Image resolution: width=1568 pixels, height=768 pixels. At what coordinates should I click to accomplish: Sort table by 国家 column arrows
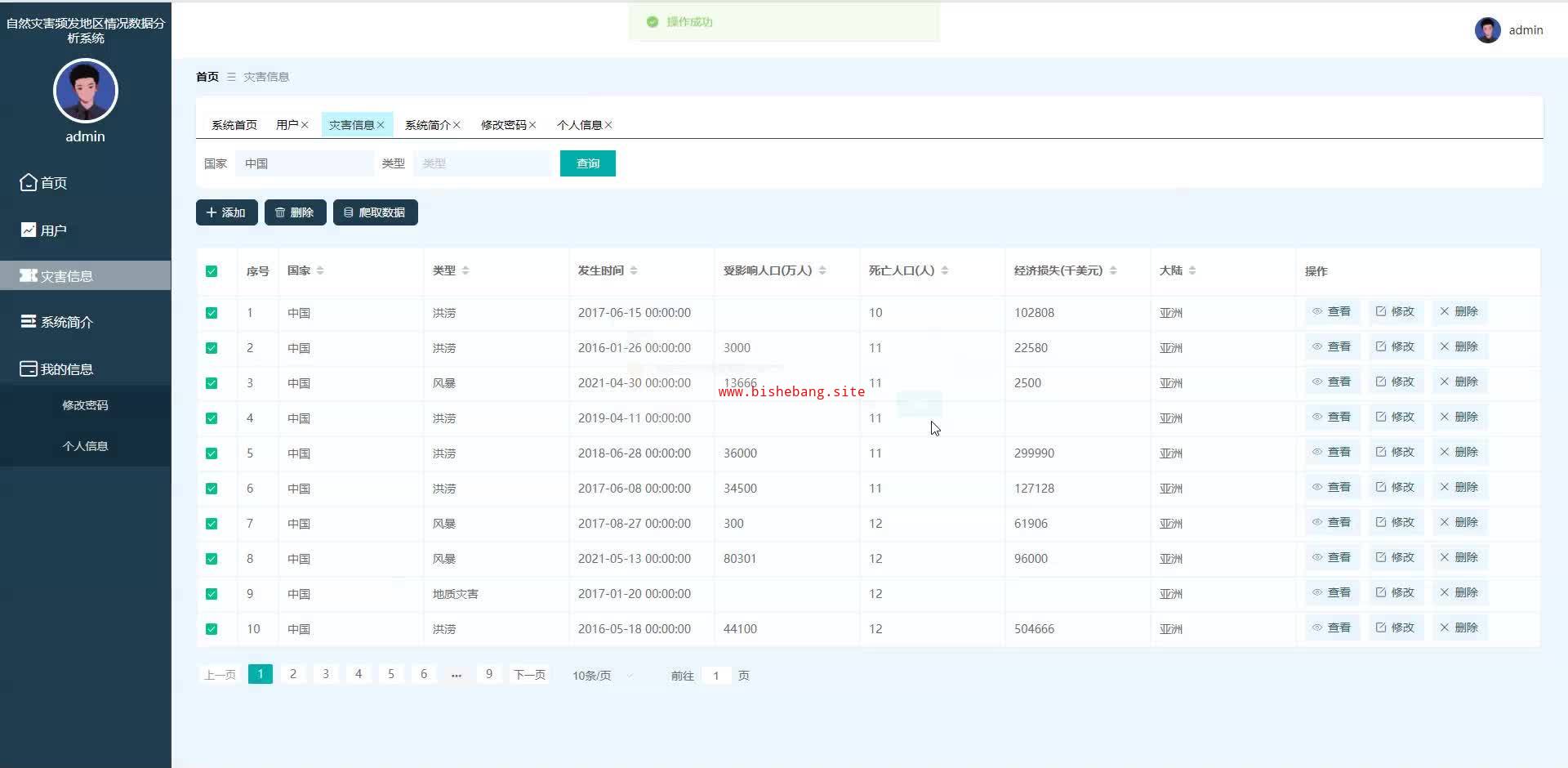(320, 270)
